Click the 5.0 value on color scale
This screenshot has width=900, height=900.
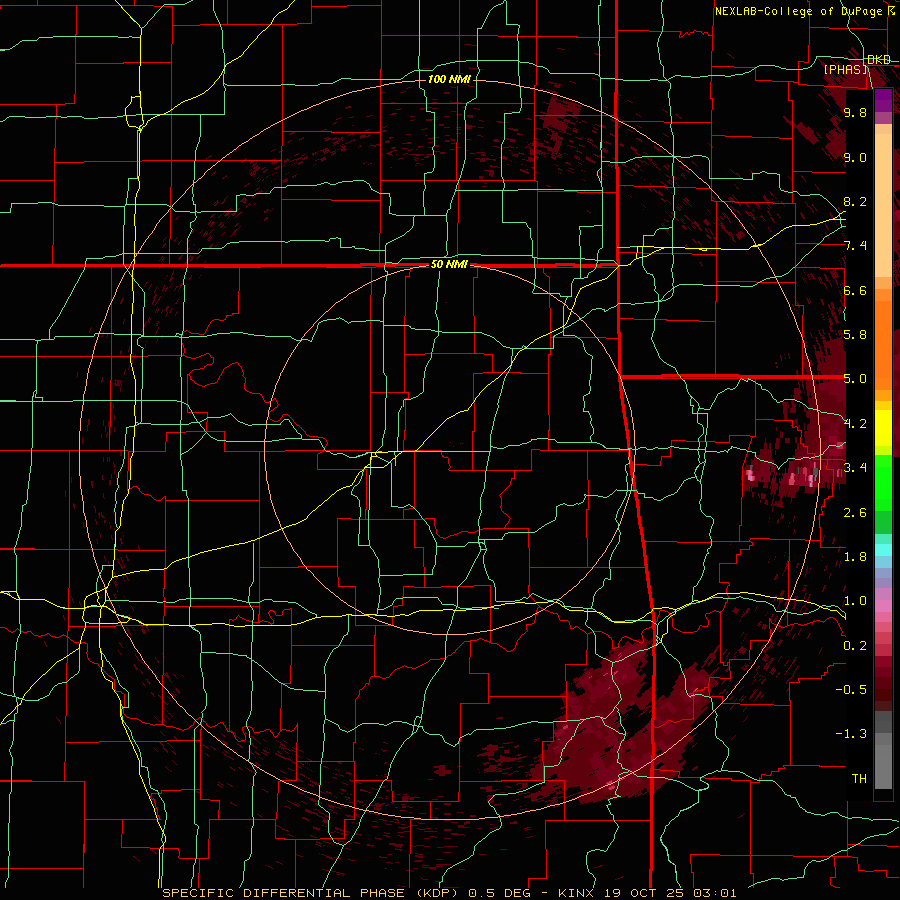click(855, 379)
